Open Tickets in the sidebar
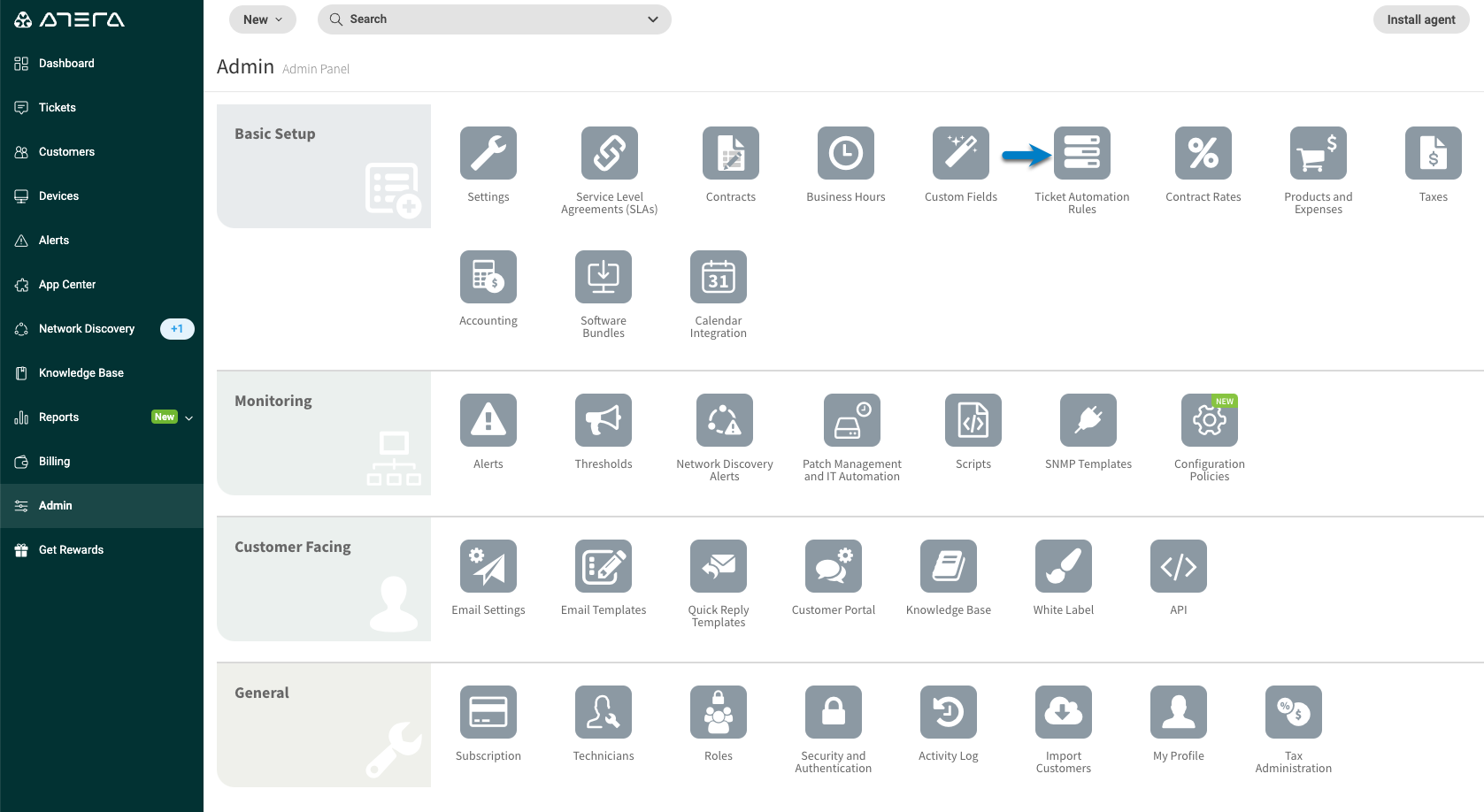 (102, 108)
